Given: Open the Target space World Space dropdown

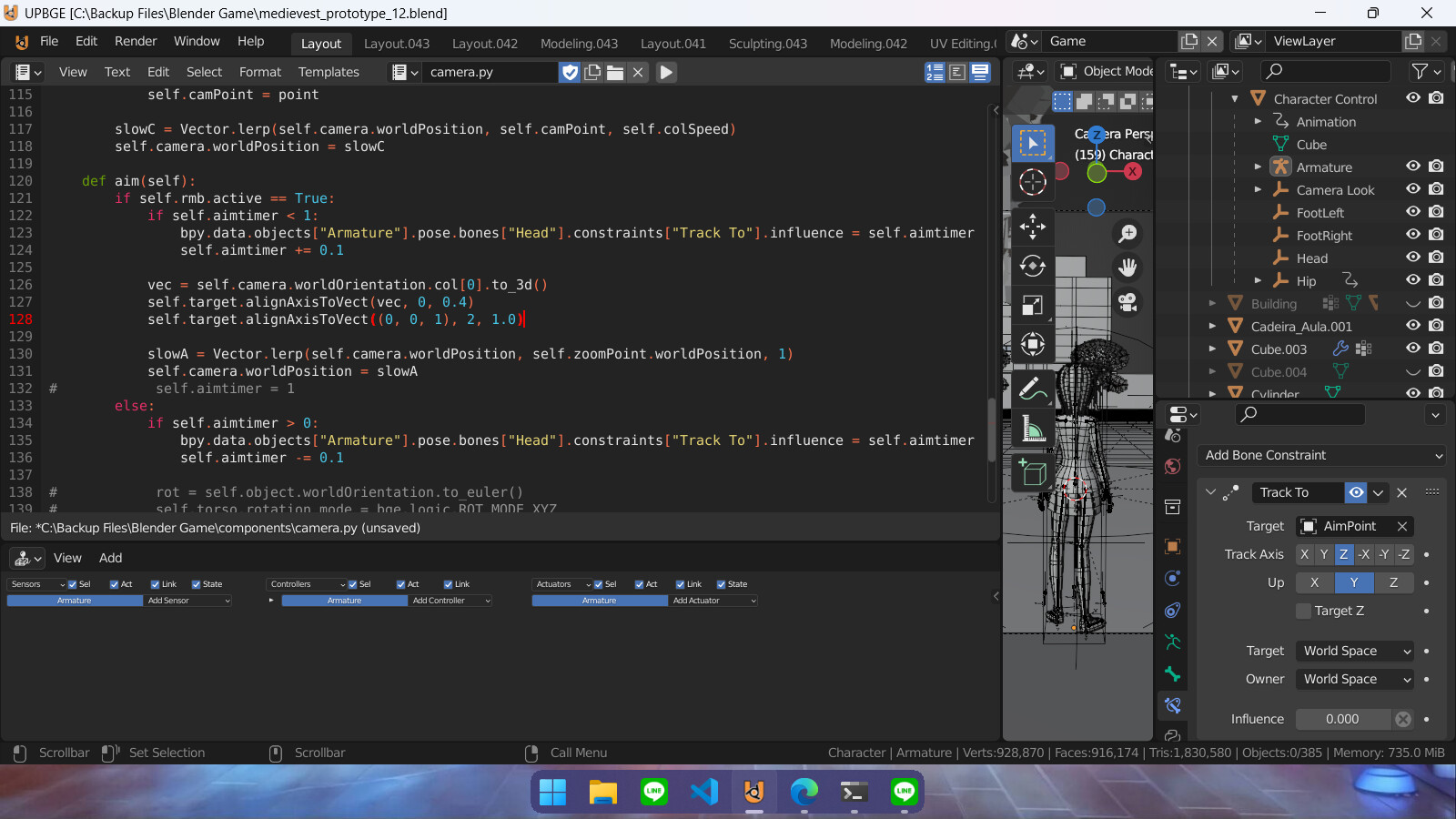Looking at the screenshot, I should tap(1355, 651).
